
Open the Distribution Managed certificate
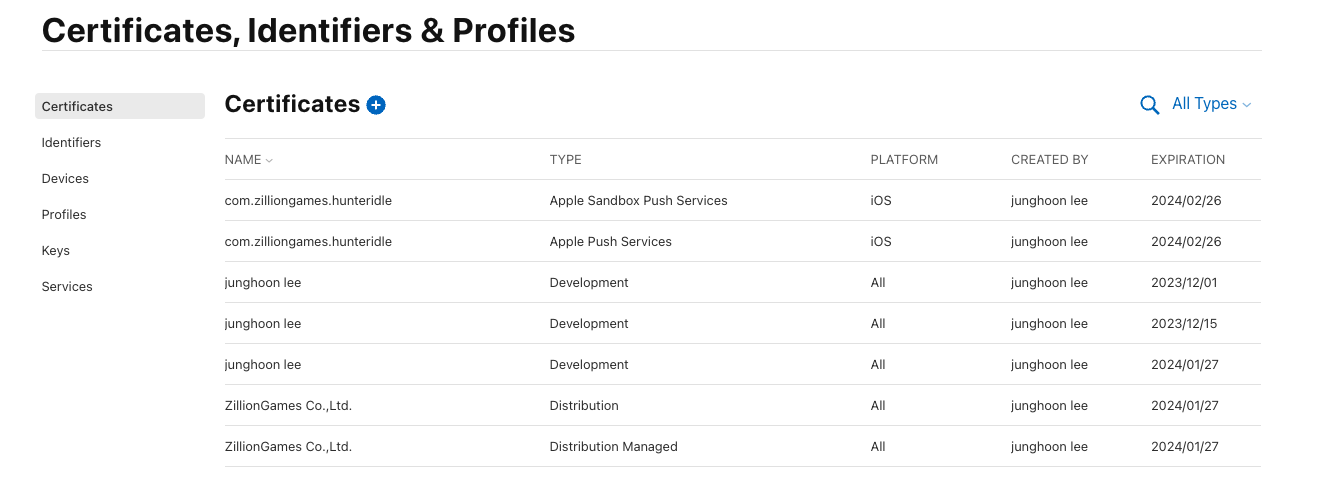pos(743,446)
